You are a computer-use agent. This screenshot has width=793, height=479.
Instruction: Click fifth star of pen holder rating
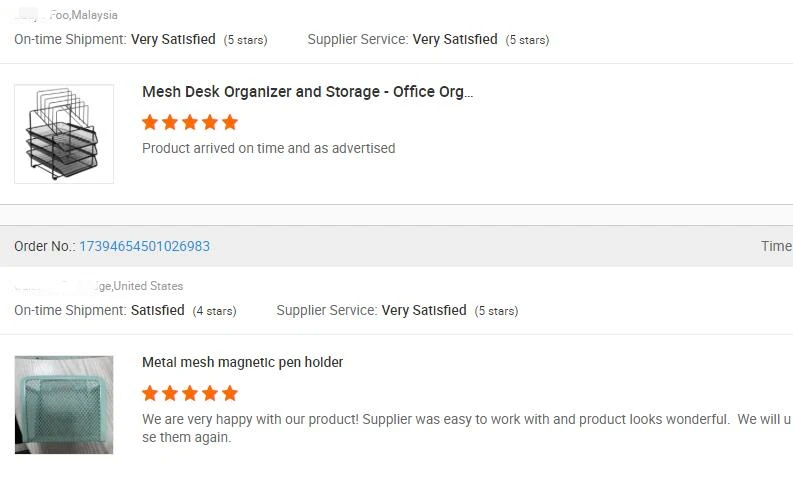(x=230, y=393)
